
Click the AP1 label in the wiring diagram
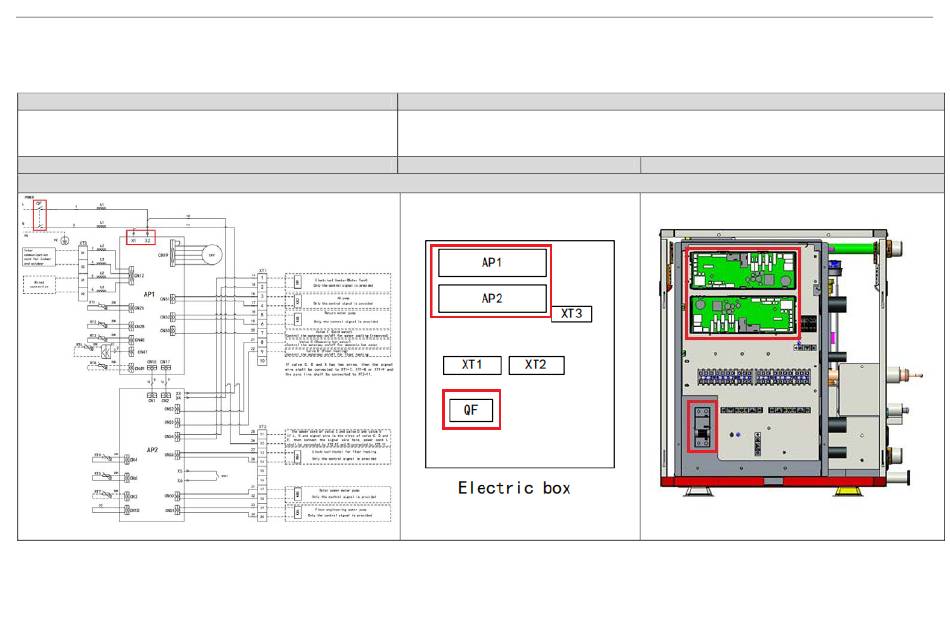149,295
